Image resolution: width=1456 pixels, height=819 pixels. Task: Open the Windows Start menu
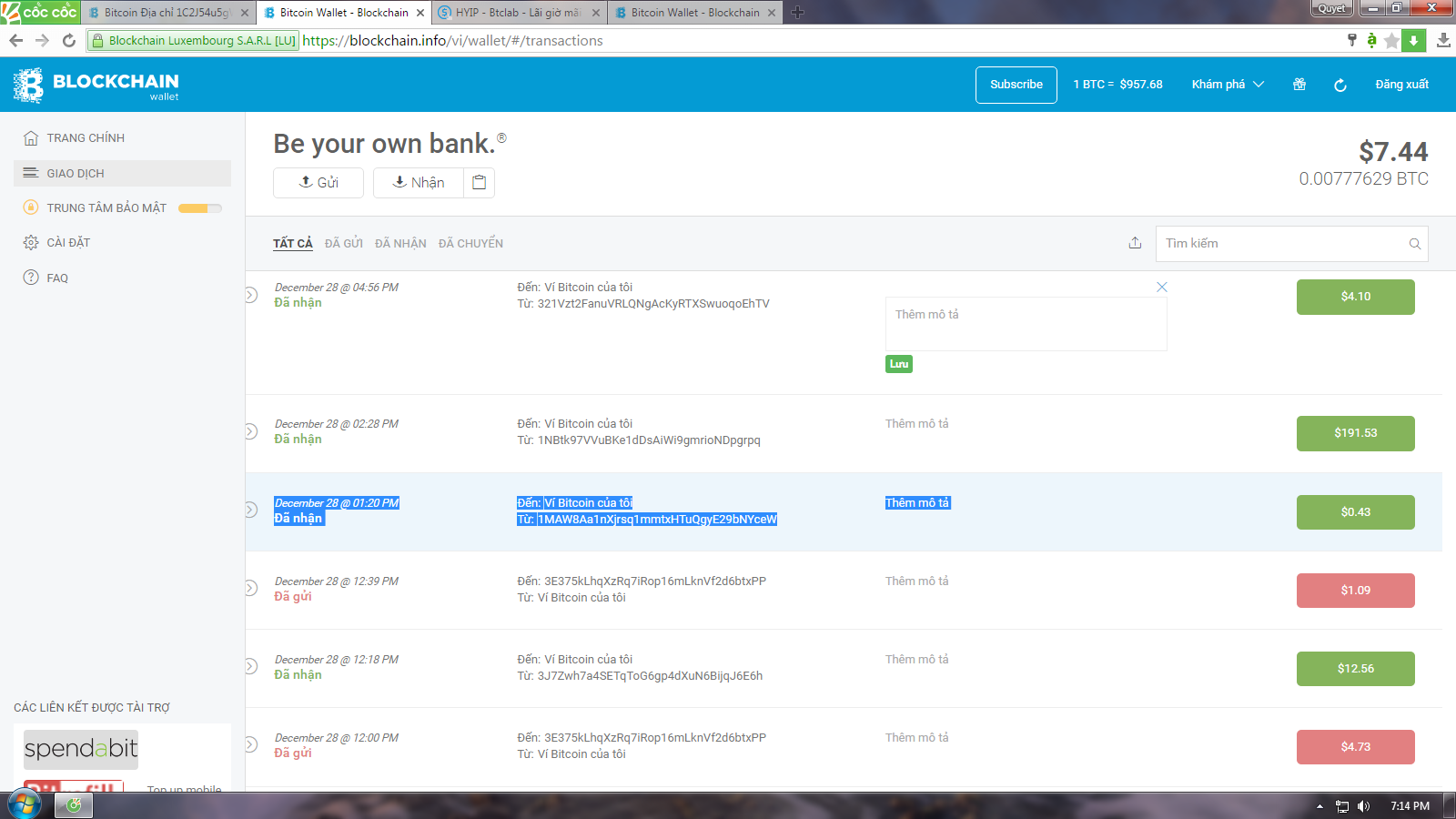coord(25,804)
